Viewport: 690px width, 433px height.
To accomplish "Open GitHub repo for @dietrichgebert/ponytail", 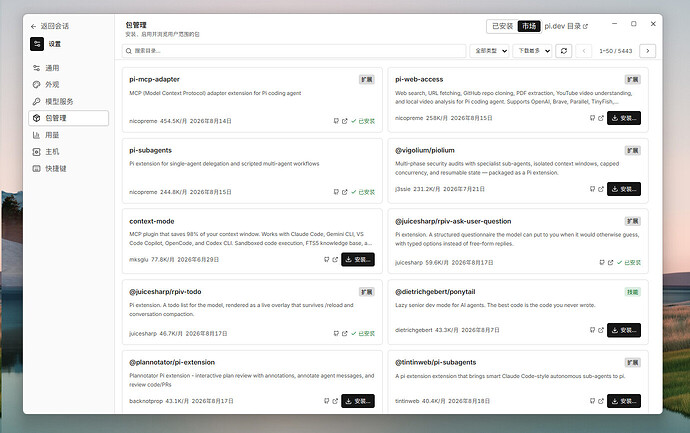I will point(592,330).
